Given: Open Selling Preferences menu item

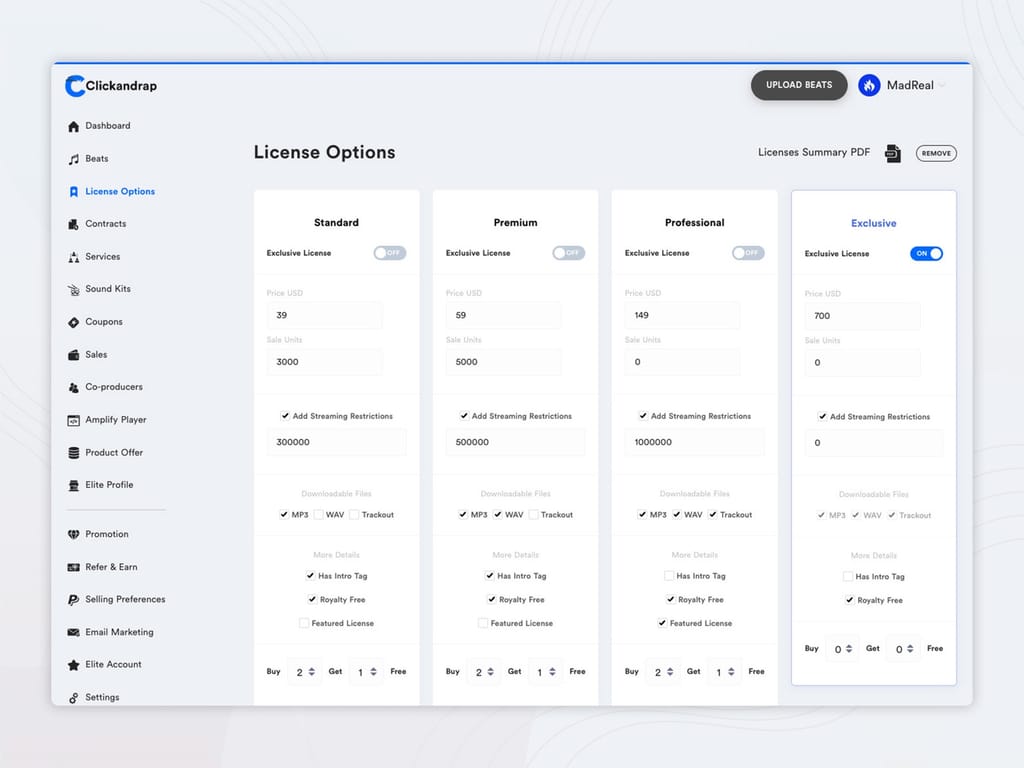Looking at the screenshot, I should click(x=125, y=600).
